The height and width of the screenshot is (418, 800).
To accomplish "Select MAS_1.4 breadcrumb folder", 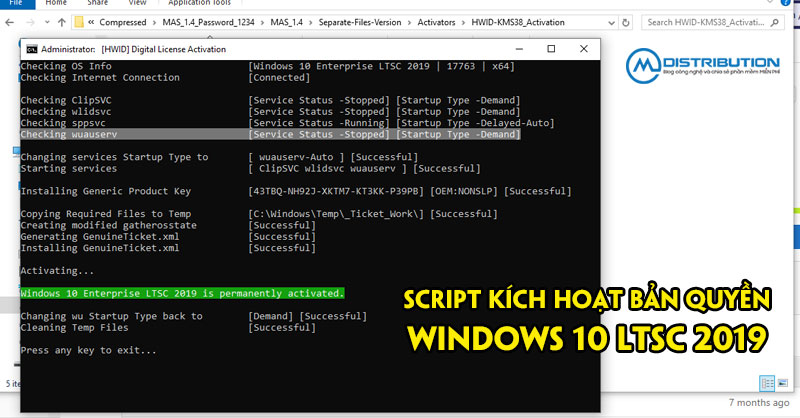I will (x=286, y=22).
